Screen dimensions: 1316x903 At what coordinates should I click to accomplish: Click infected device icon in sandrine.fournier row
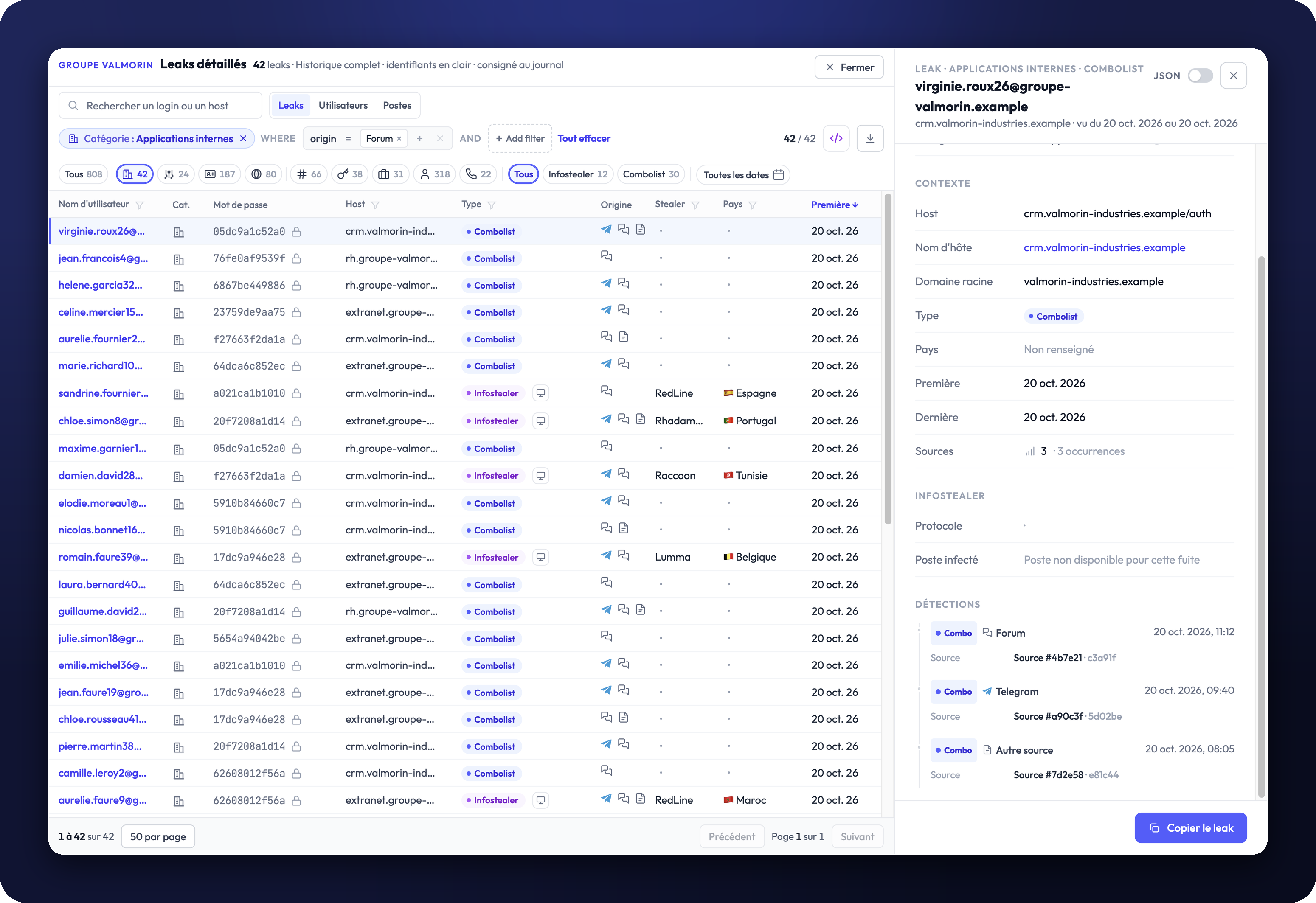pyautogui.click(x=541, y=393)
